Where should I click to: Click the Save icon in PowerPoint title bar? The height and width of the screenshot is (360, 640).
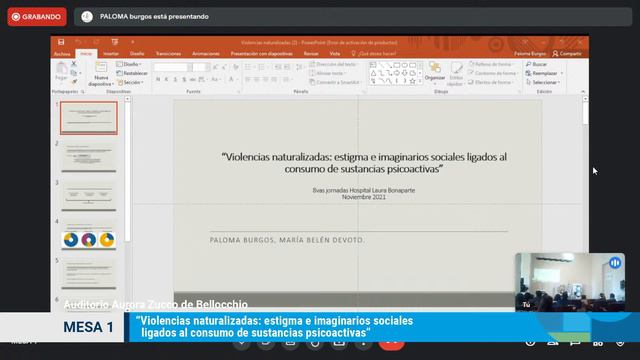[x=61, y=42]
